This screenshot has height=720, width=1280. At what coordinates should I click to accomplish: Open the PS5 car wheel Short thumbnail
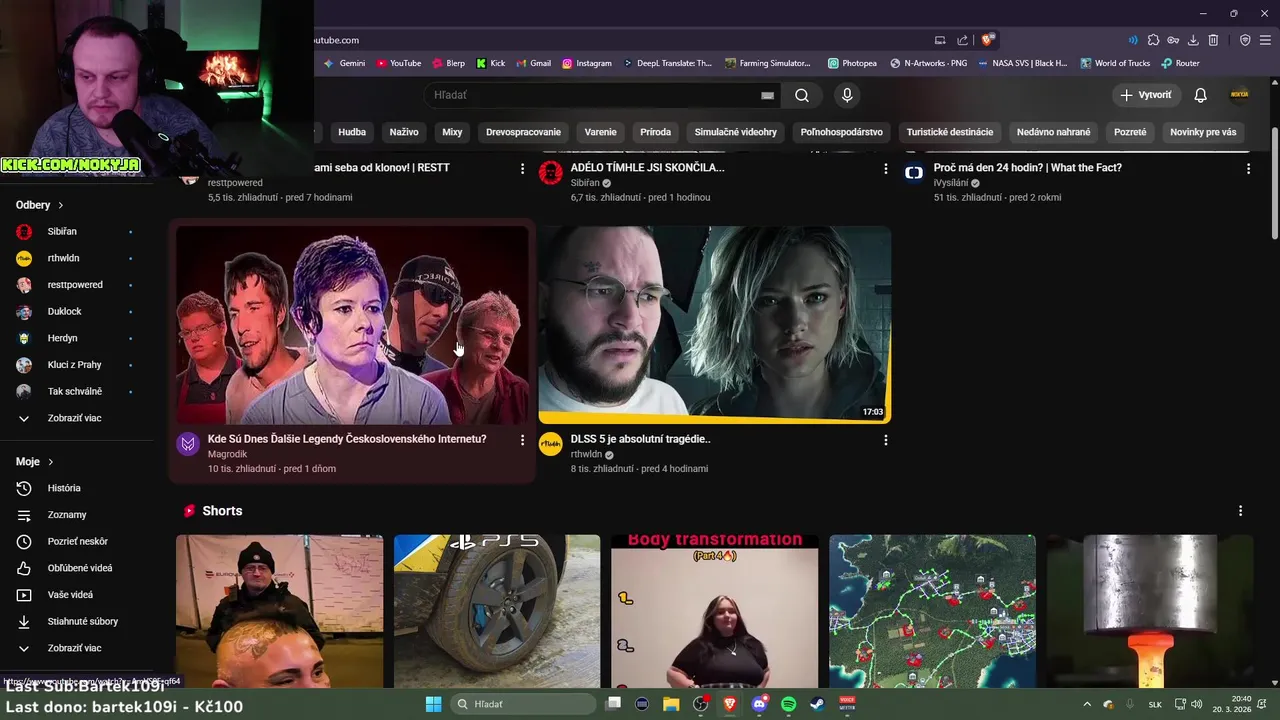click(x=497, y=611)
